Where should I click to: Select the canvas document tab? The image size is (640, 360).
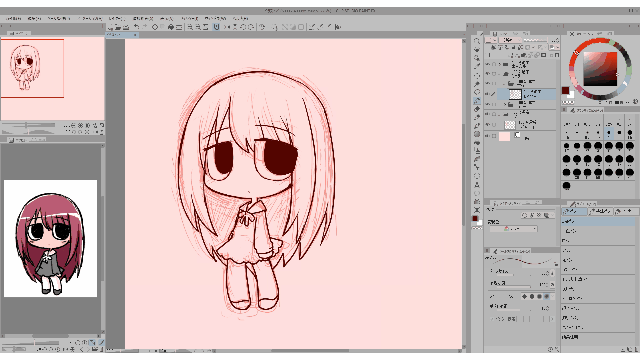[x=122, y=36]
